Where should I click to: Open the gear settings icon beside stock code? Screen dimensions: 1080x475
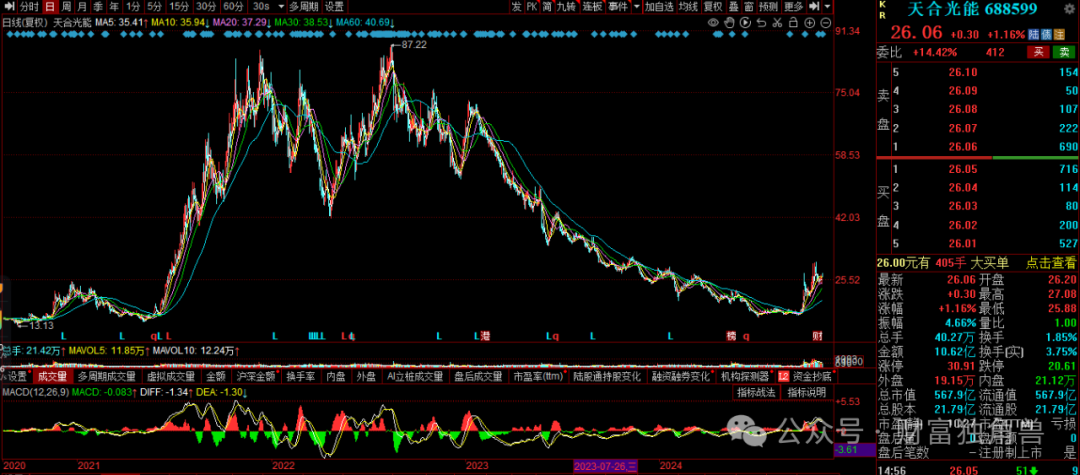[x=1069, y=9]
